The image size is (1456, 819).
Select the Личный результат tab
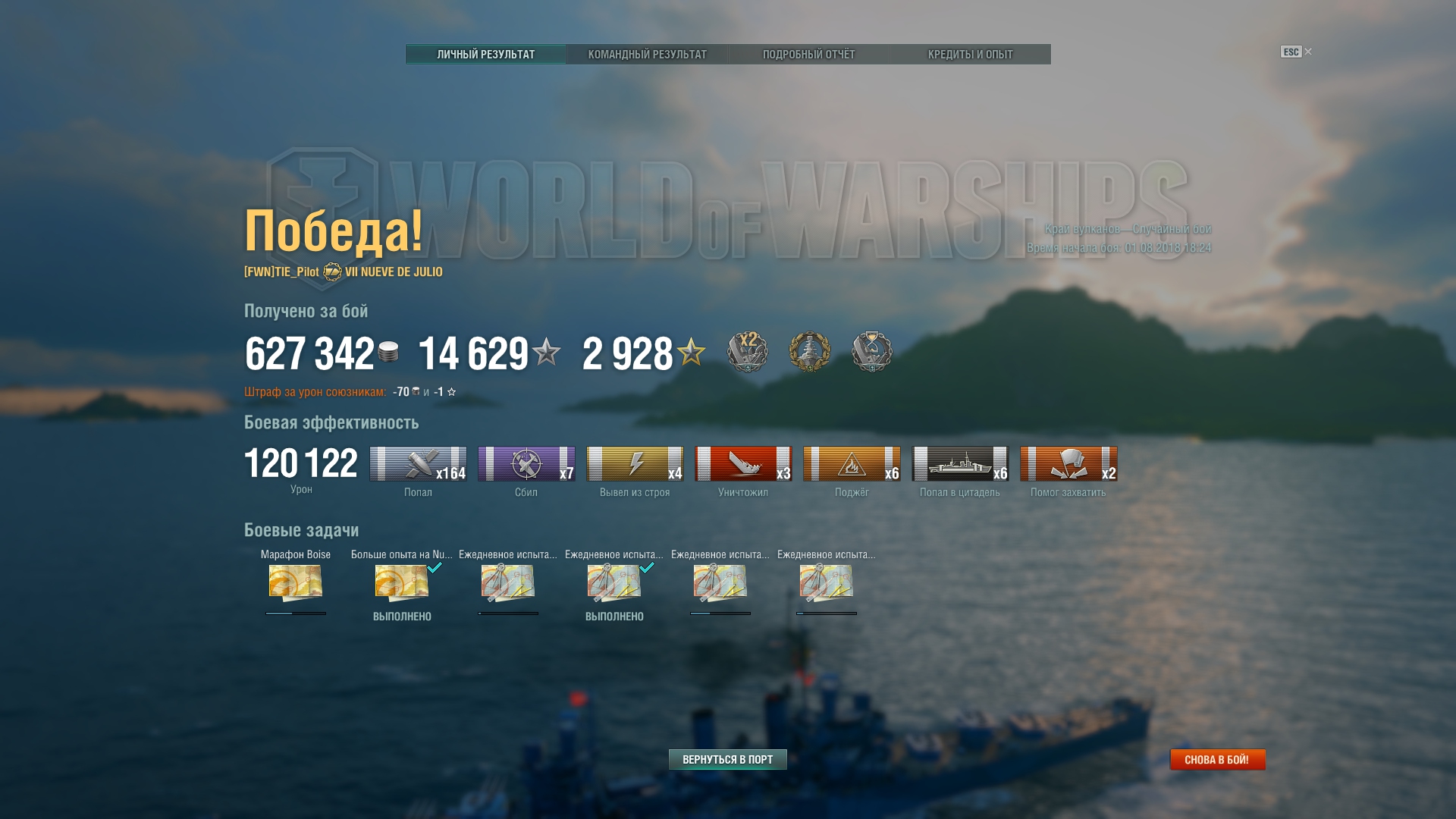pyautogui.click(x=485, y=54)
